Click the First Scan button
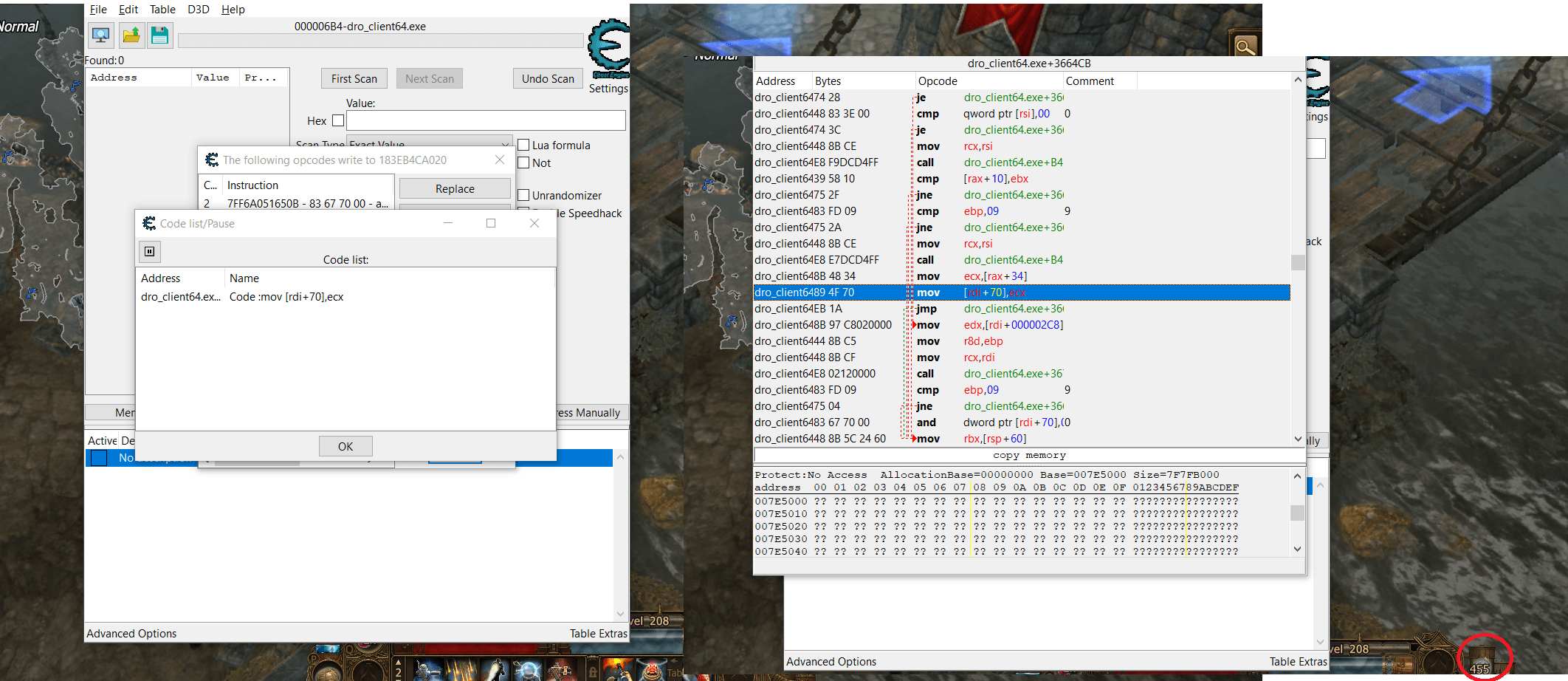1568x681 pixels. [354, 78]
